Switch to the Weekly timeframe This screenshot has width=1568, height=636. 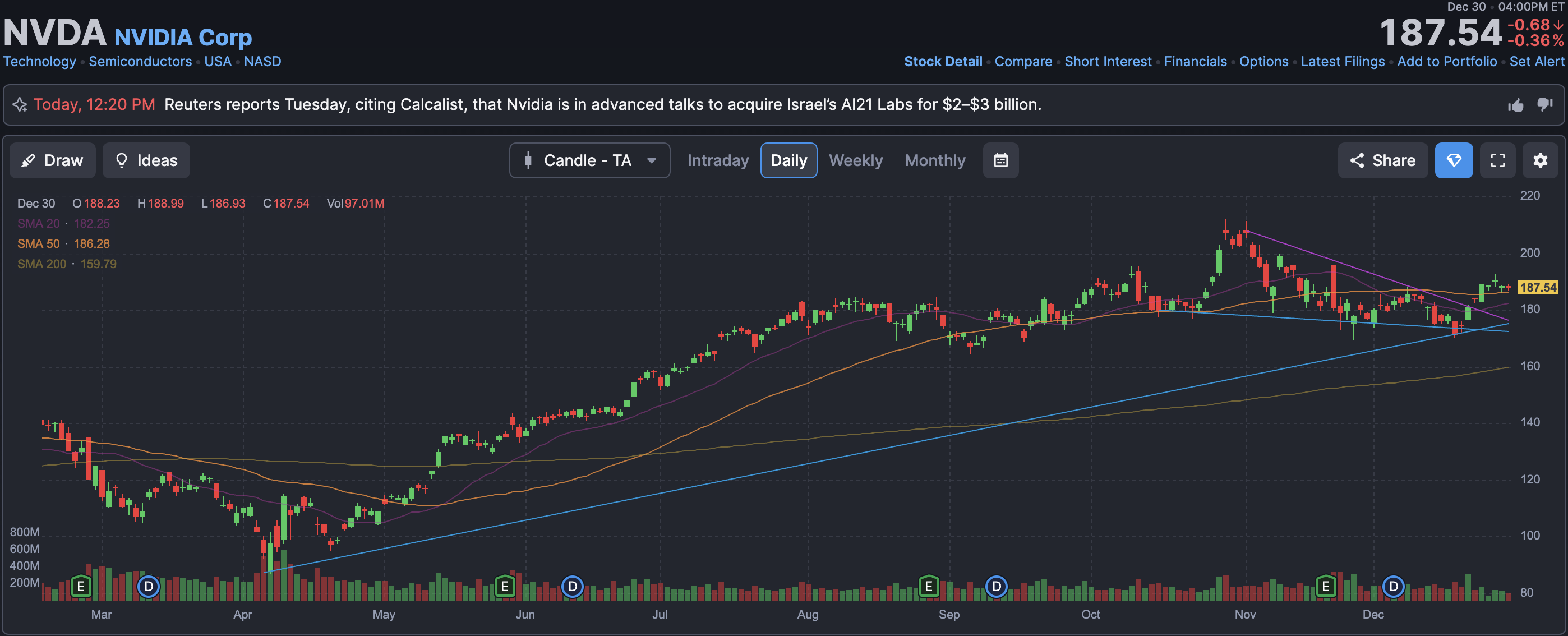tap(855, 160)
